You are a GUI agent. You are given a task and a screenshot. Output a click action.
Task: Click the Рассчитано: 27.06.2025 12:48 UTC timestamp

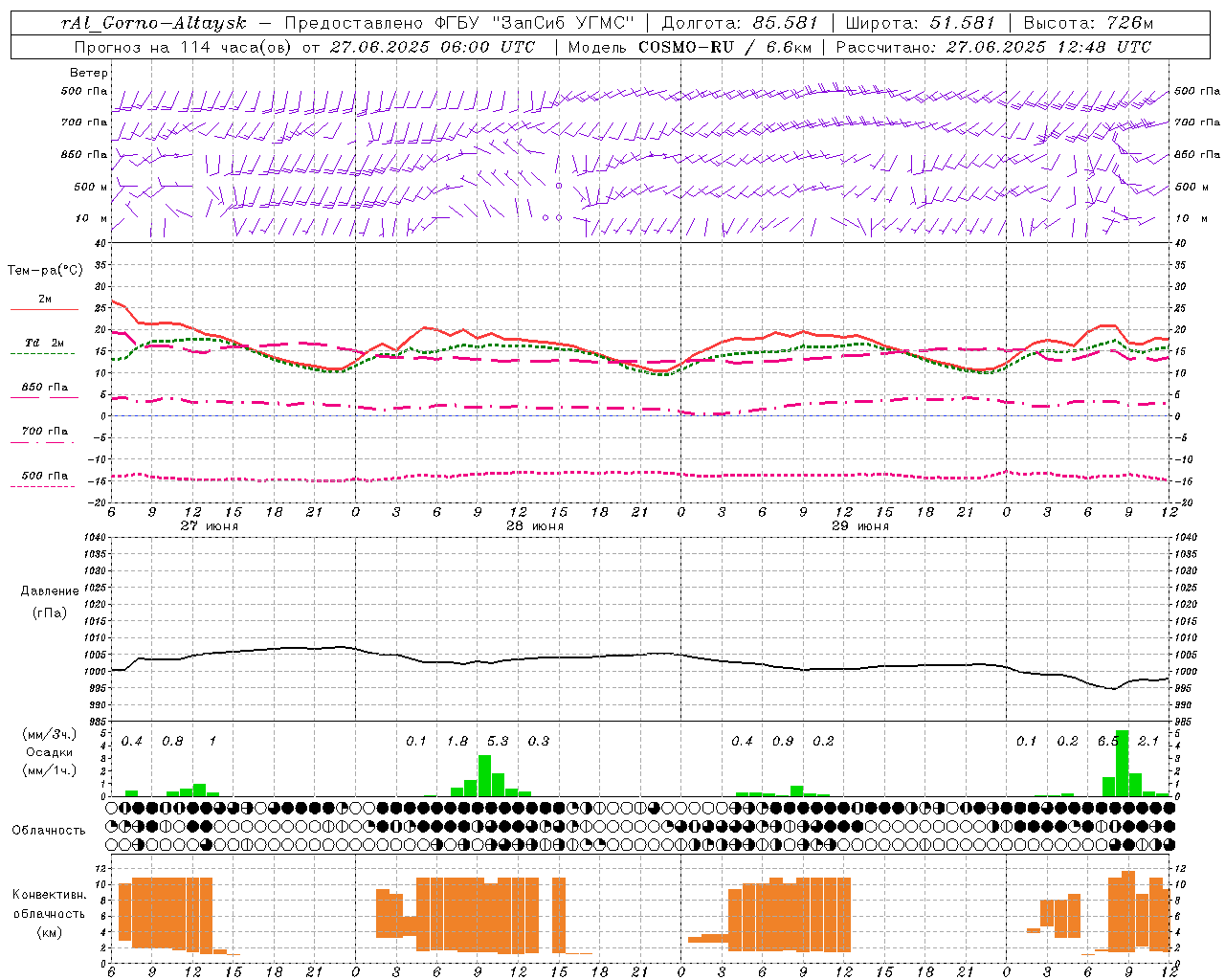point(993,47)
